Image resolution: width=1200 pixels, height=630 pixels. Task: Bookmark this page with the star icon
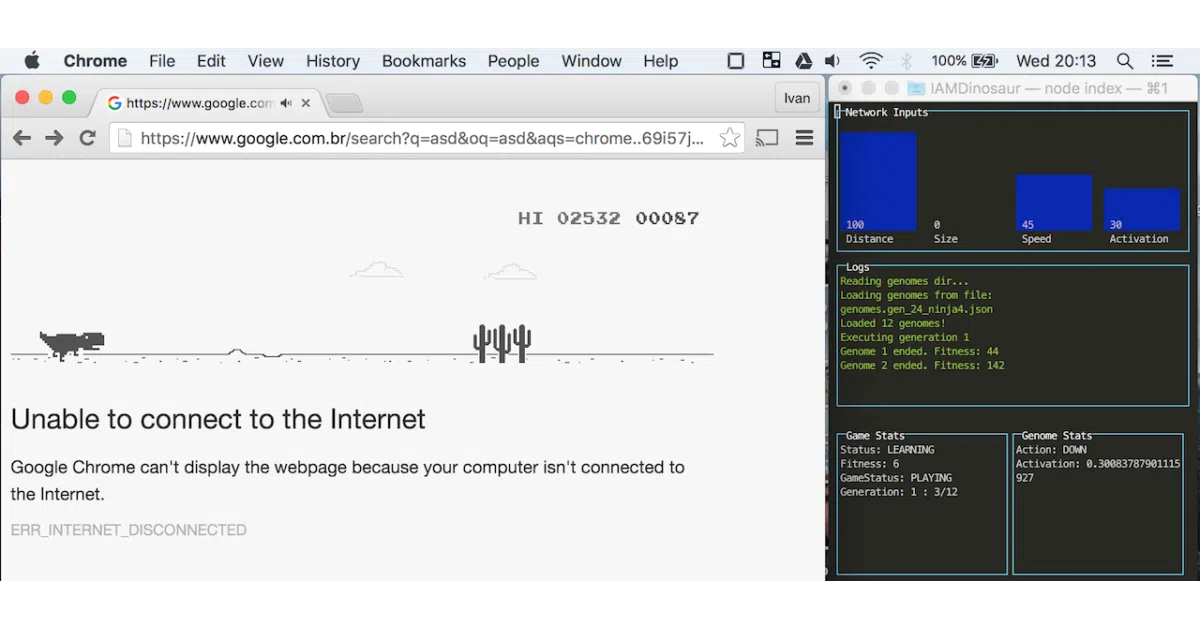(730, 138)
